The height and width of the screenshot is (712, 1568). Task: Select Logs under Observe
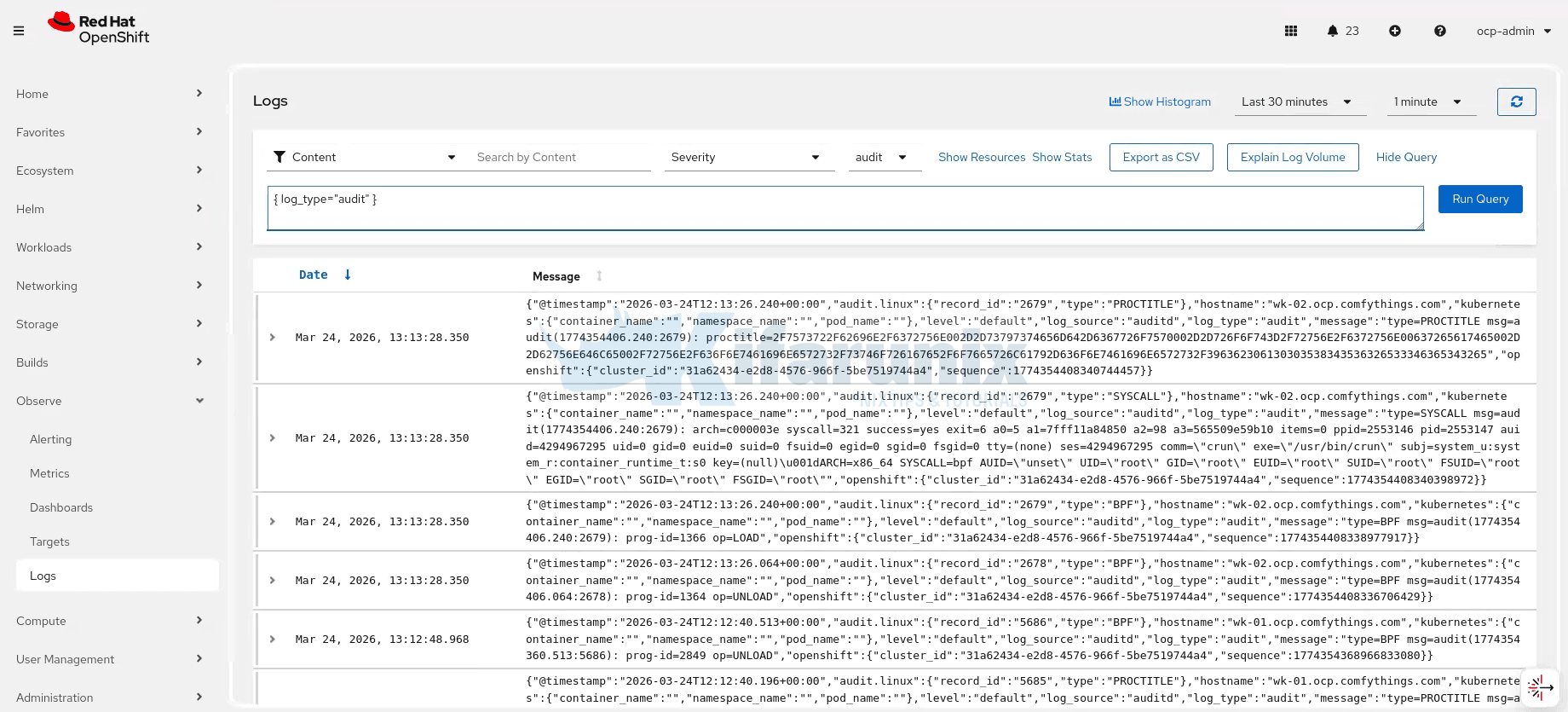pyautogui.click(x=118, y=576)
